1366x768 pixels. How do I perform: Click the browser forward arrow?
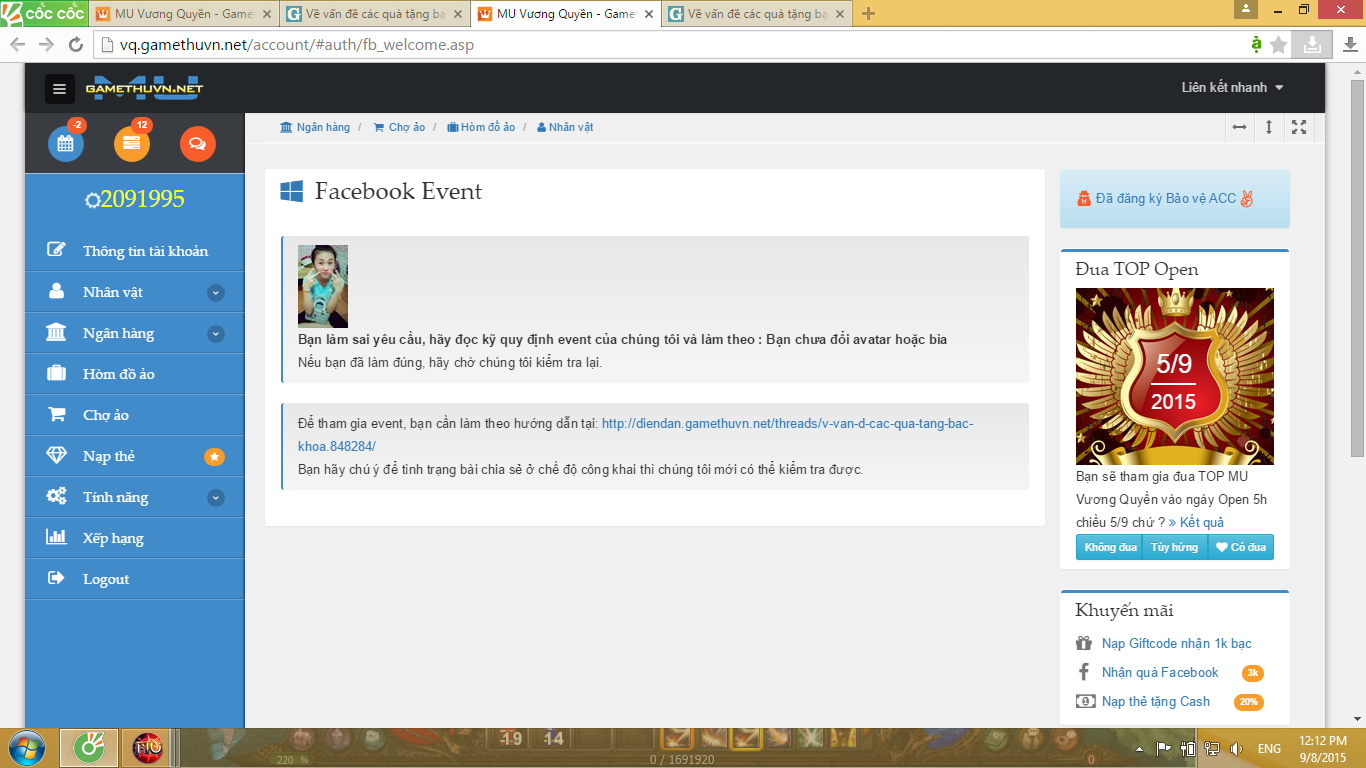(x=46, y=45)
